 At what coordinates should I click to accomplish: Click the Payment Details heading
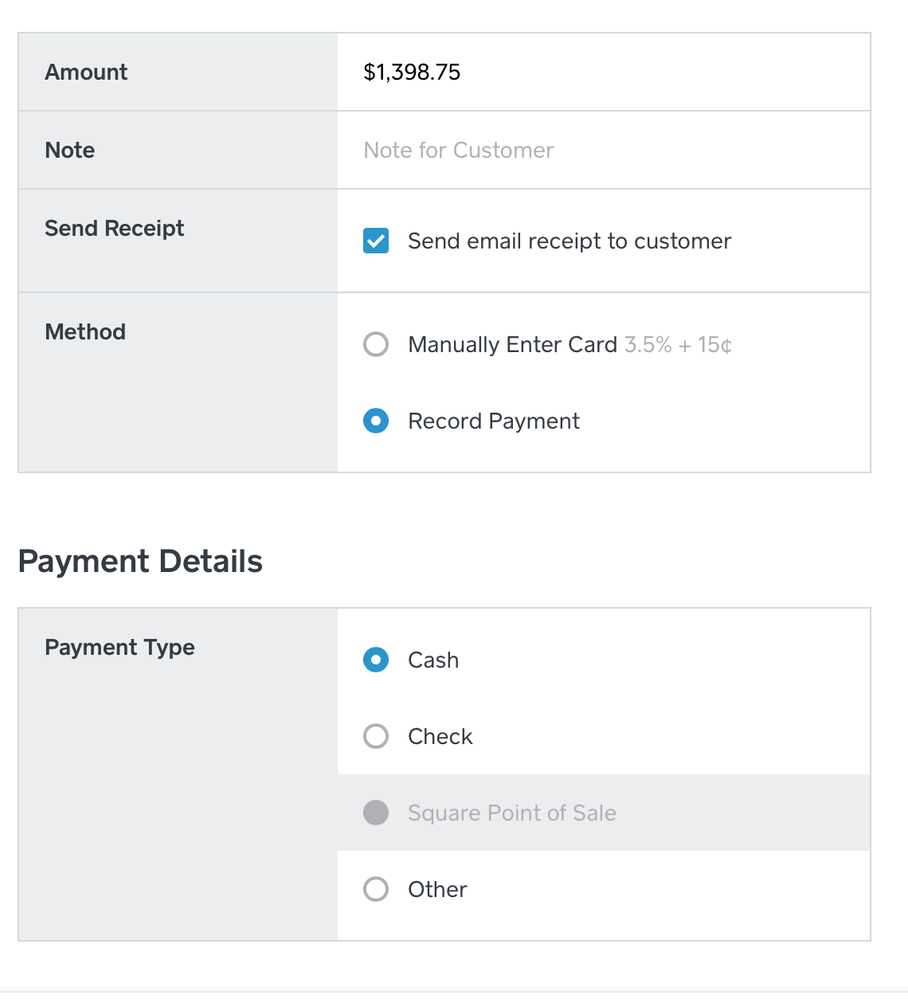coord(140,561)
